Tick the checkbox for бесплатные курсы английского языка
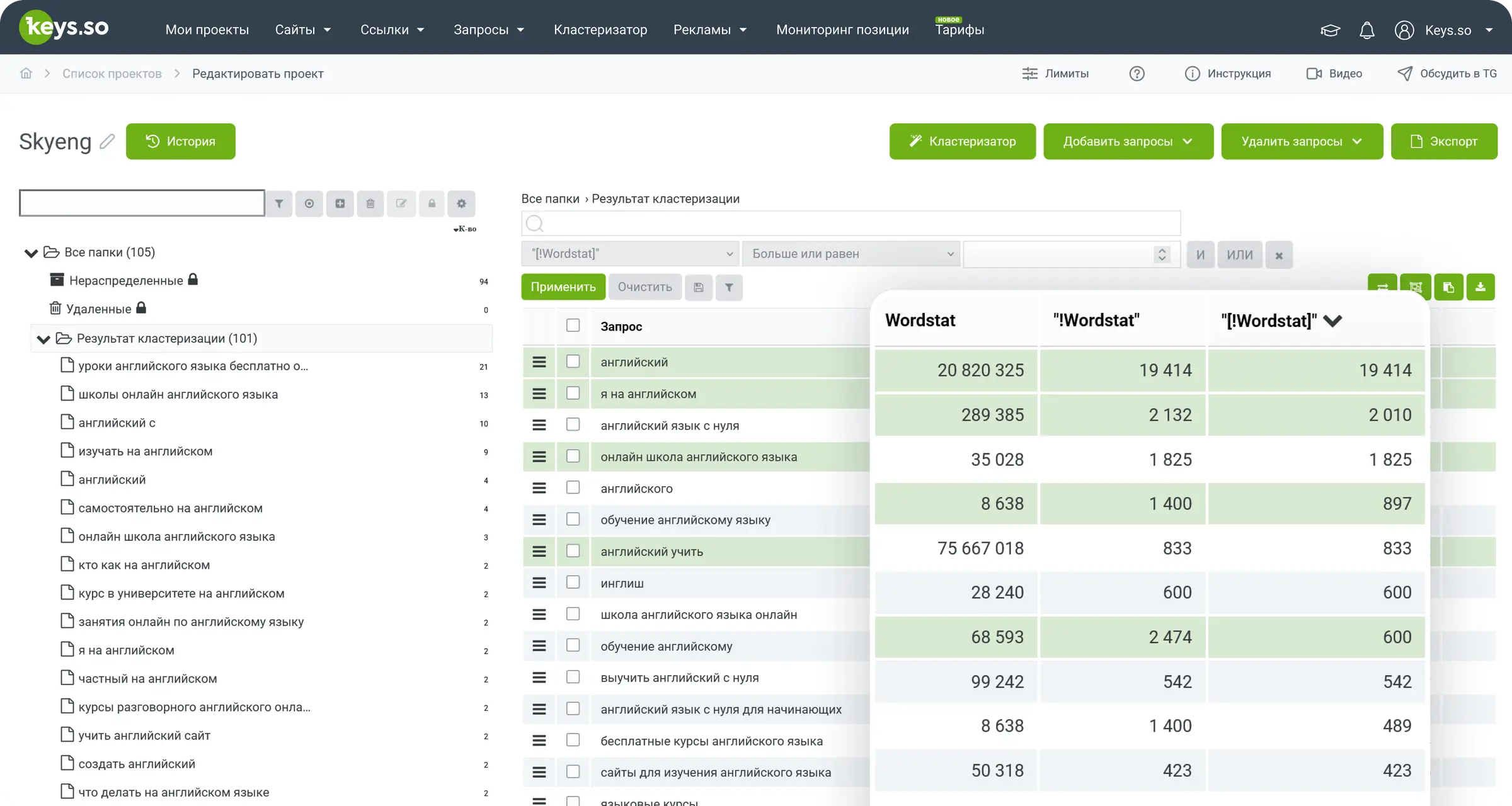This screenshot has width=1512, height=806. (x=573, y=740)
